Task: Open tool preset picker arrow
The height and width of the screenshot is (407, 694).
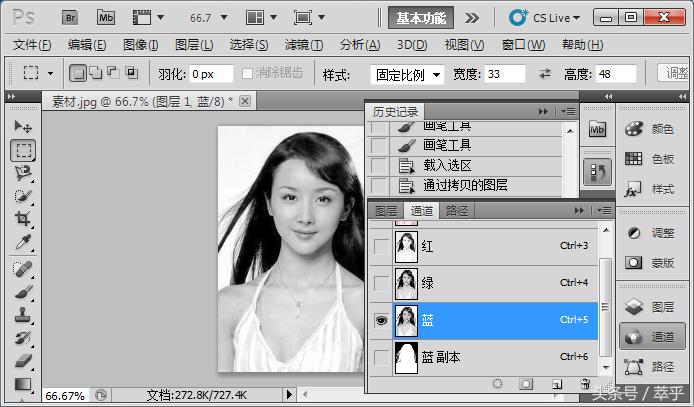Action: (x=50, y=73)
